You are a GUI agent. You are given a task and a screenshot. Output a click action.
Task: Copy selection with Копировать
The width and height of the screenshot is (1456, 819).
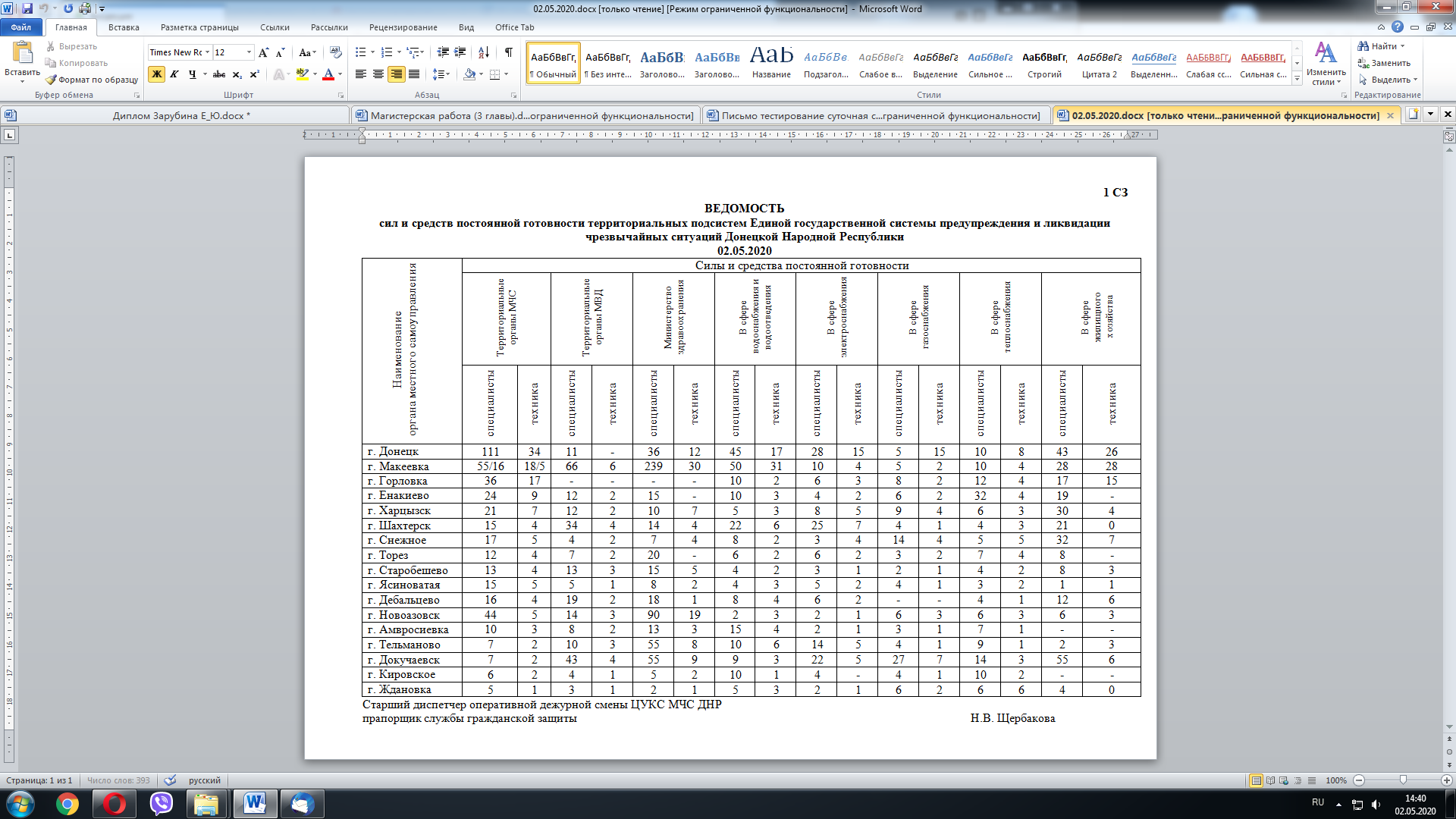point(77,63)
